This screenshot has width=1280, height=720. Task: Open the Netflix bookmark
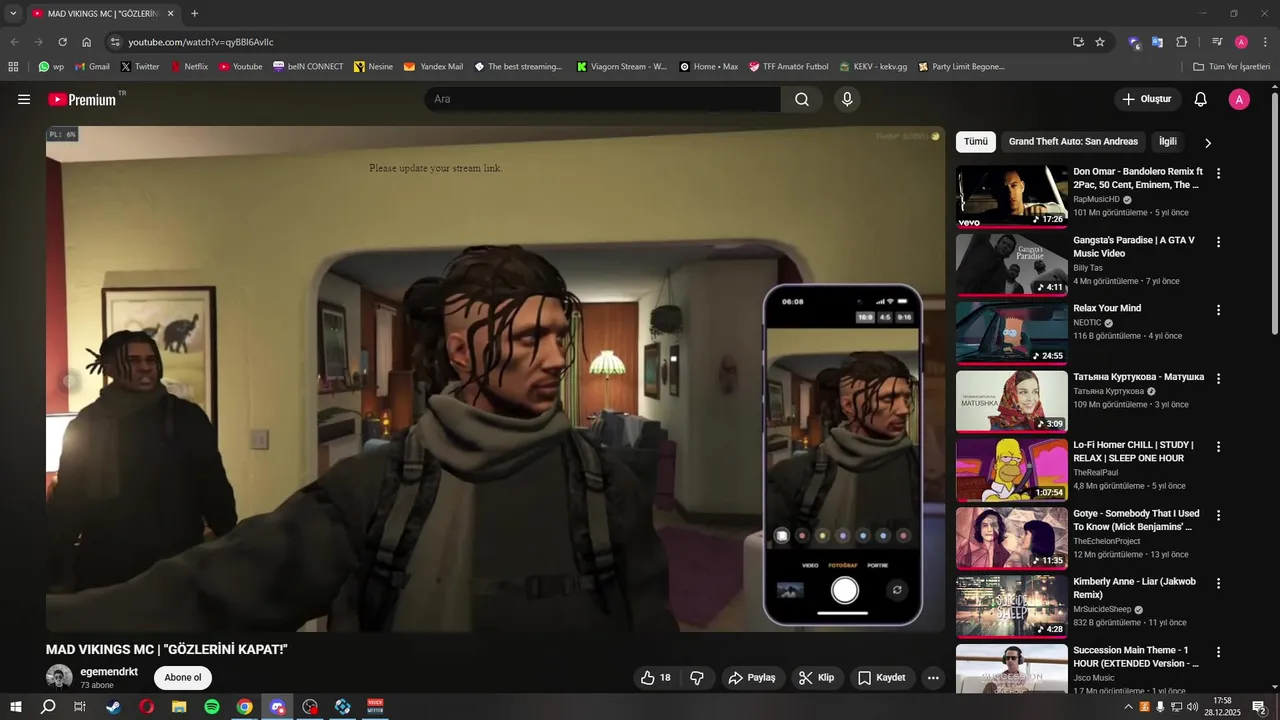pos(189,67)
